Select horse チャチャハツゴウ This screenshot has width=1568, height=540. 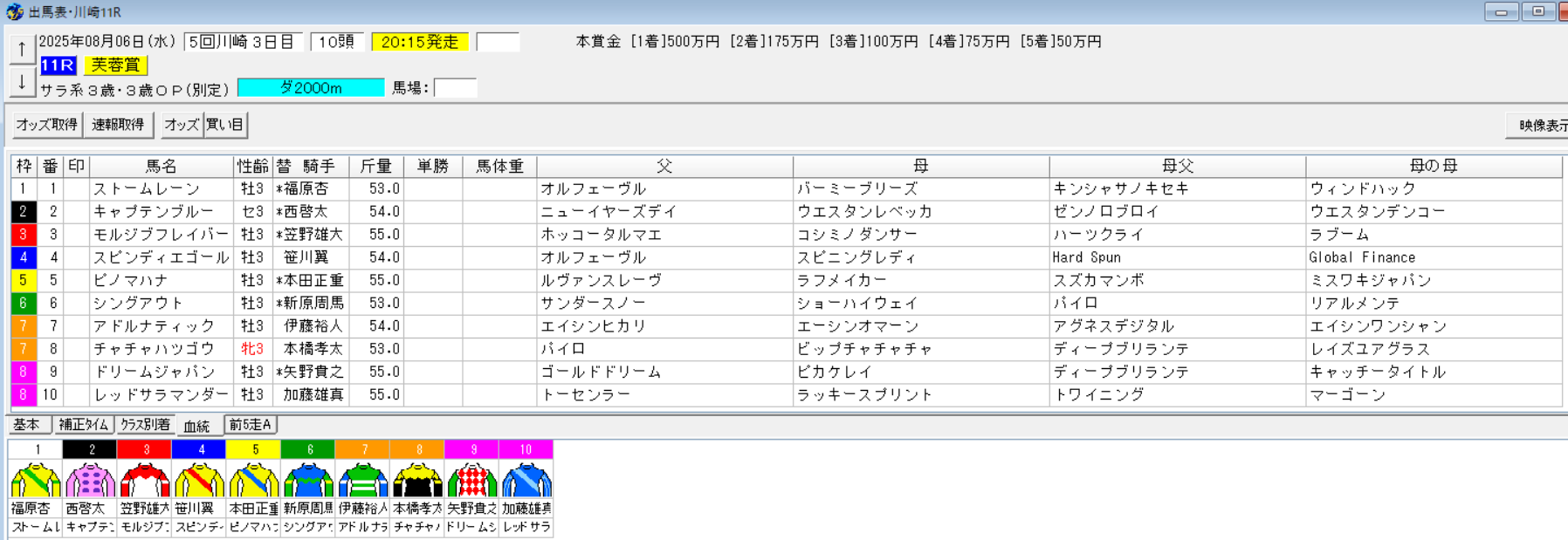coord(161,349)
